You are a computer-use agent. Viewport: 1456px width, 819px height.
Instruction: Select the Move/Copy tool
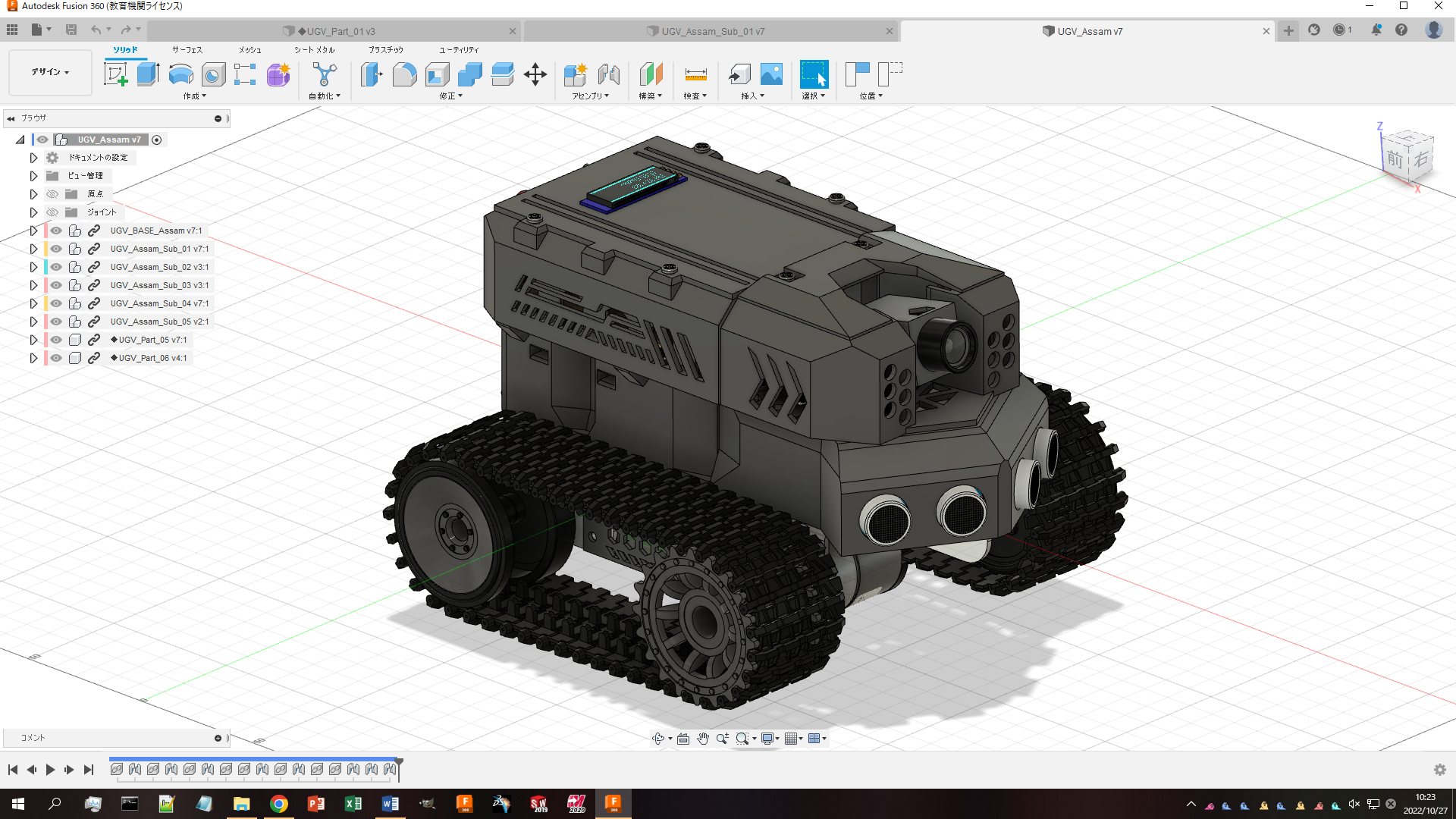click(536, 74)
